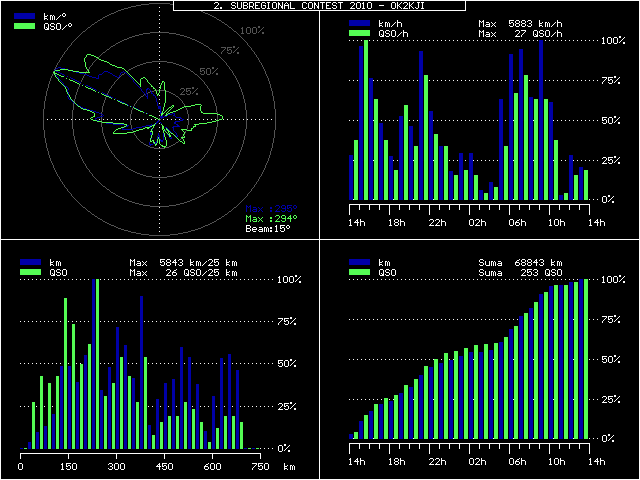640x480 pixels.
Task: Click '02h' on the cumulative chart axis
Action: 477,462
